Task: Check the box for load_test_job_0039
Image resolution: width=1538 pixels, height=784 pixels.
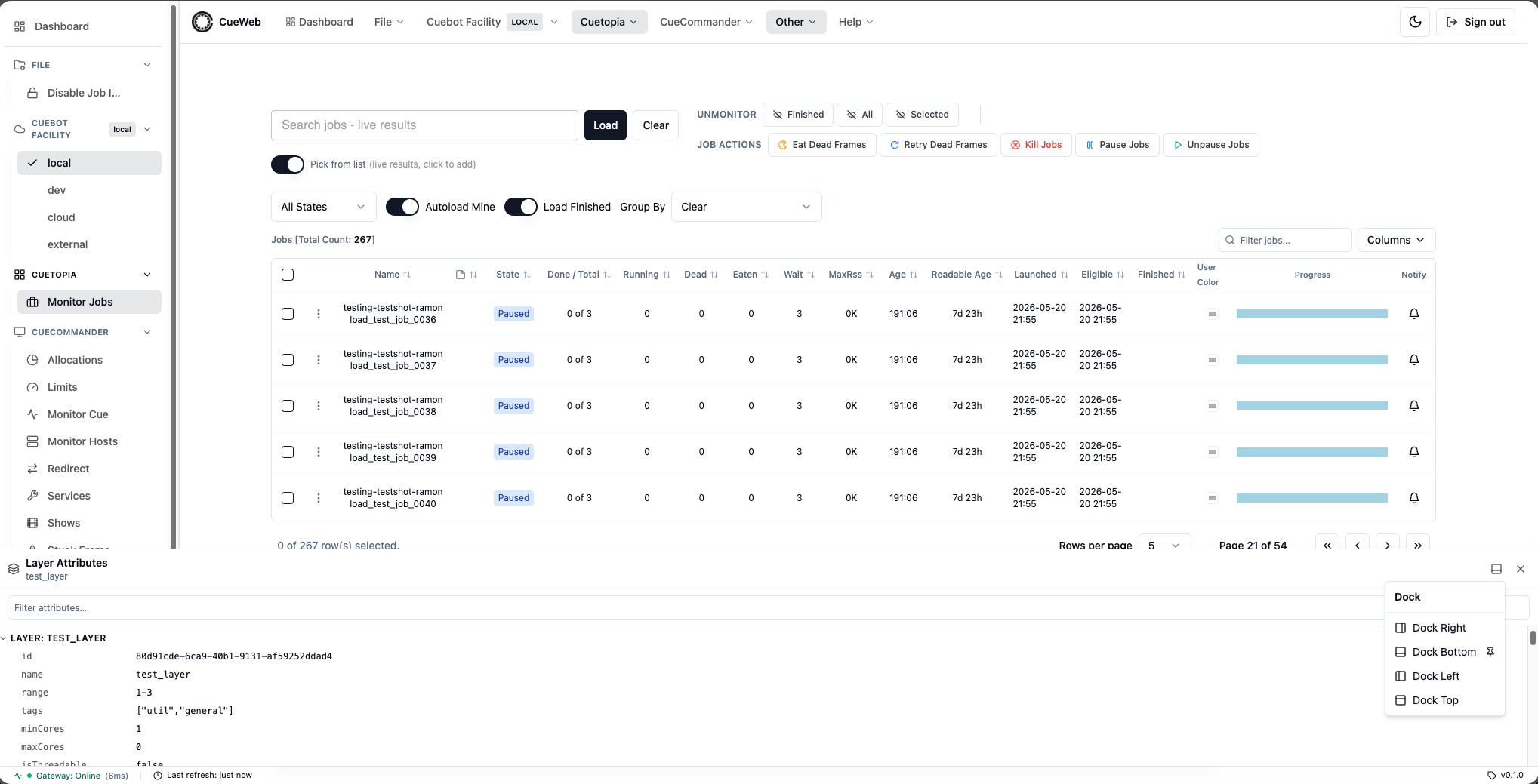Action: pos(288,452)
